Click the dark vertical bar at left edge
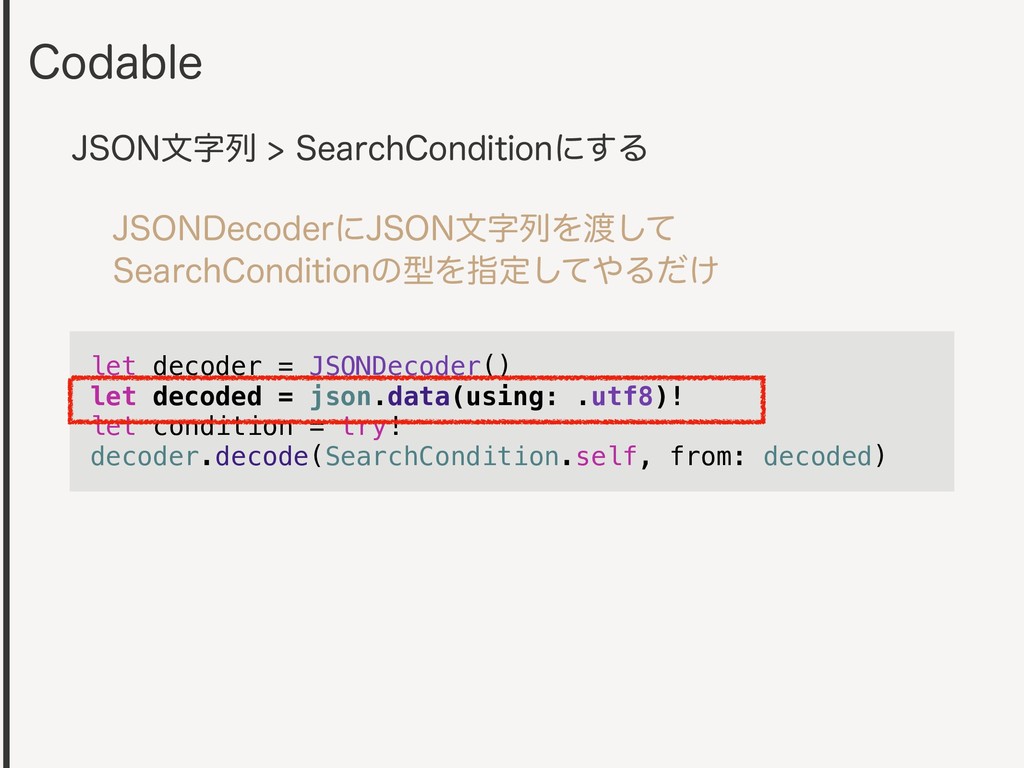Image resolution: width=1024 pixels, height=768 pixels. click(x=5, y=384)
